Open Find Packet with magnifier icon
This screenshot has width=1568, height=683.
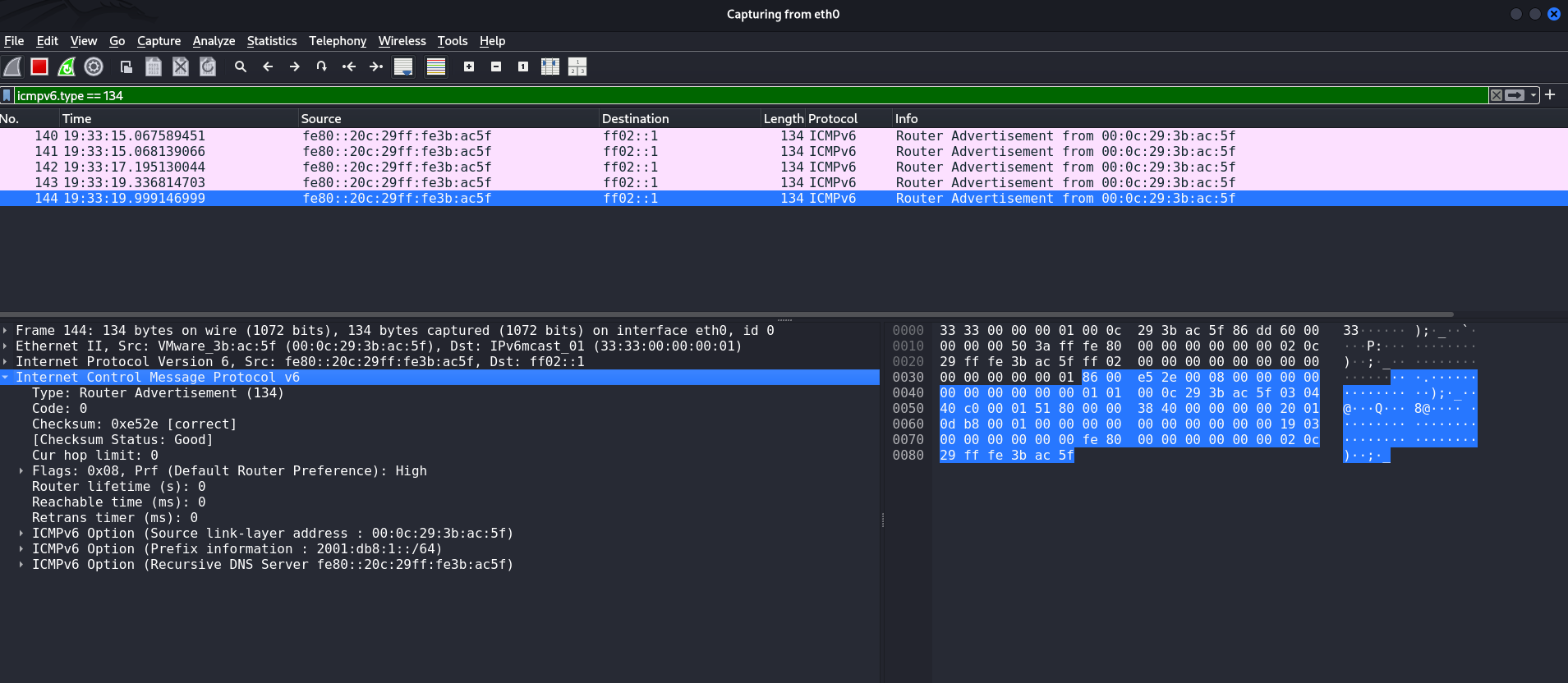click(241, 66)
